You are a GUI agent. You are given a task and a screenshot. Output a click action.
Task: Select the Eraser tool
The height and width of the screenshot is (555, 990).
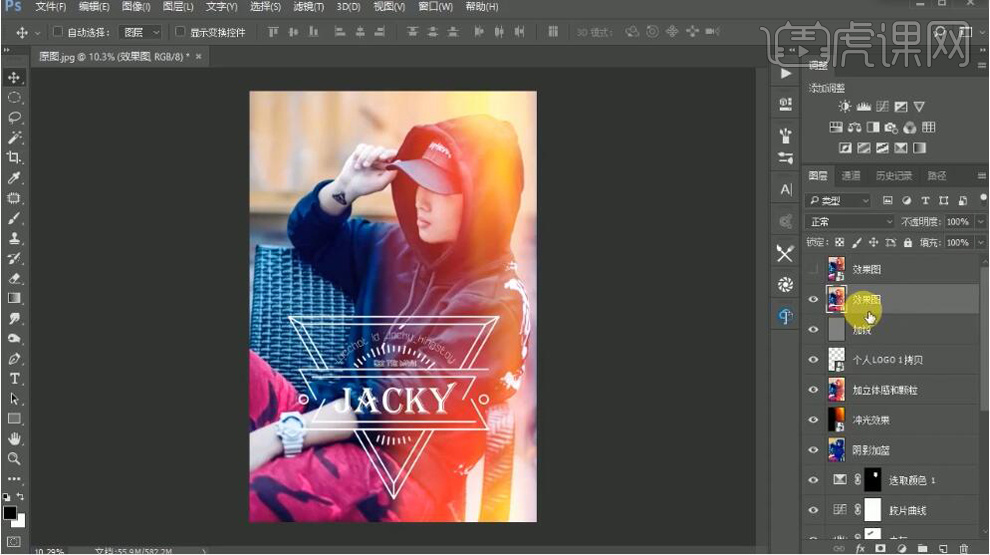[14, 278]
